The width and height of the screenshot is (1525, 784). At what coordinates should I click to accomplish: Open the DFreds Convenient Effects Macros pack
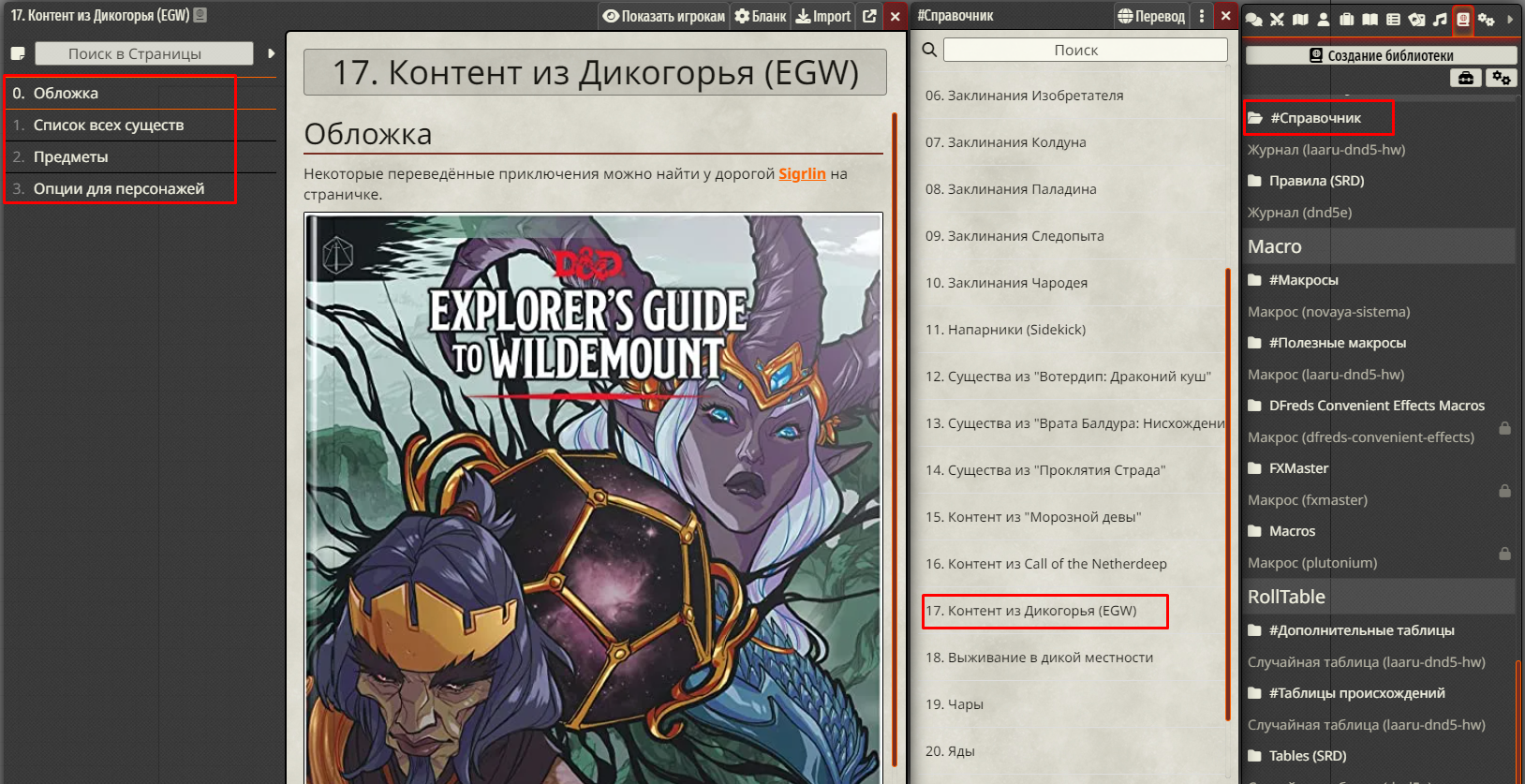[1379, 406]
